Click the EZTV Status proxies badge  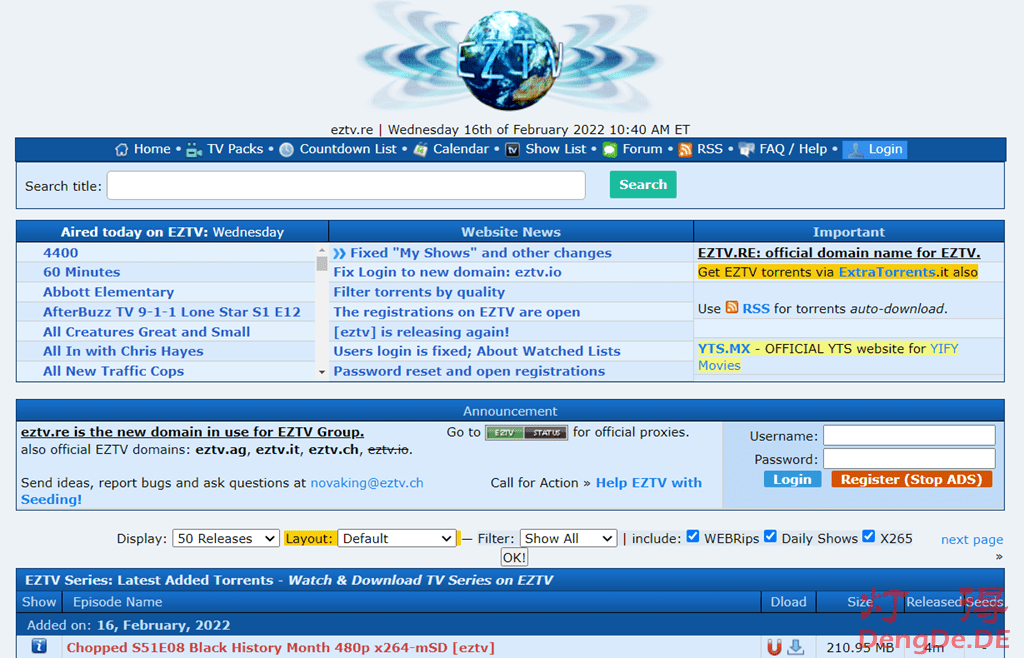click(x=526, y=432)
